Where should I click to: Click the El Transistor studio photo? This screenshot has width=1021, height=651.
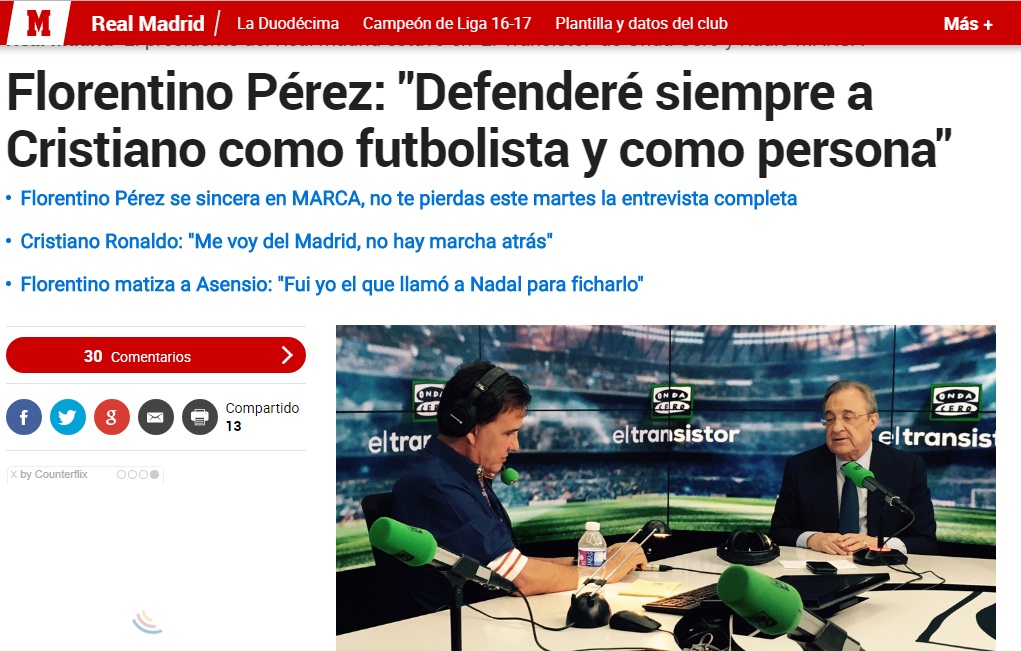tap(665, 488)
